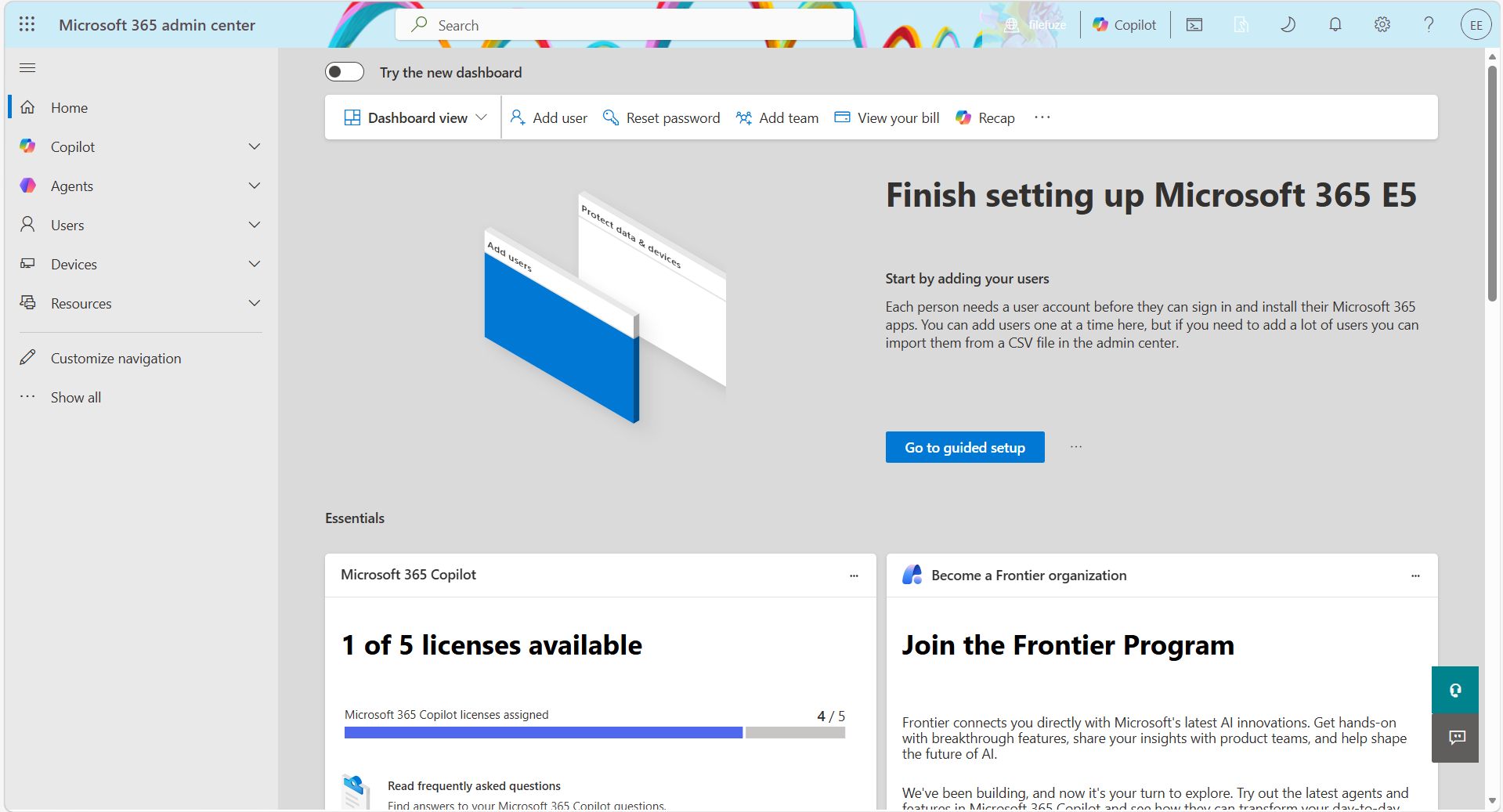Click the Users person icon in sidebar
The height and width of the screenshot is (812, 1503).
click(27, 225)
